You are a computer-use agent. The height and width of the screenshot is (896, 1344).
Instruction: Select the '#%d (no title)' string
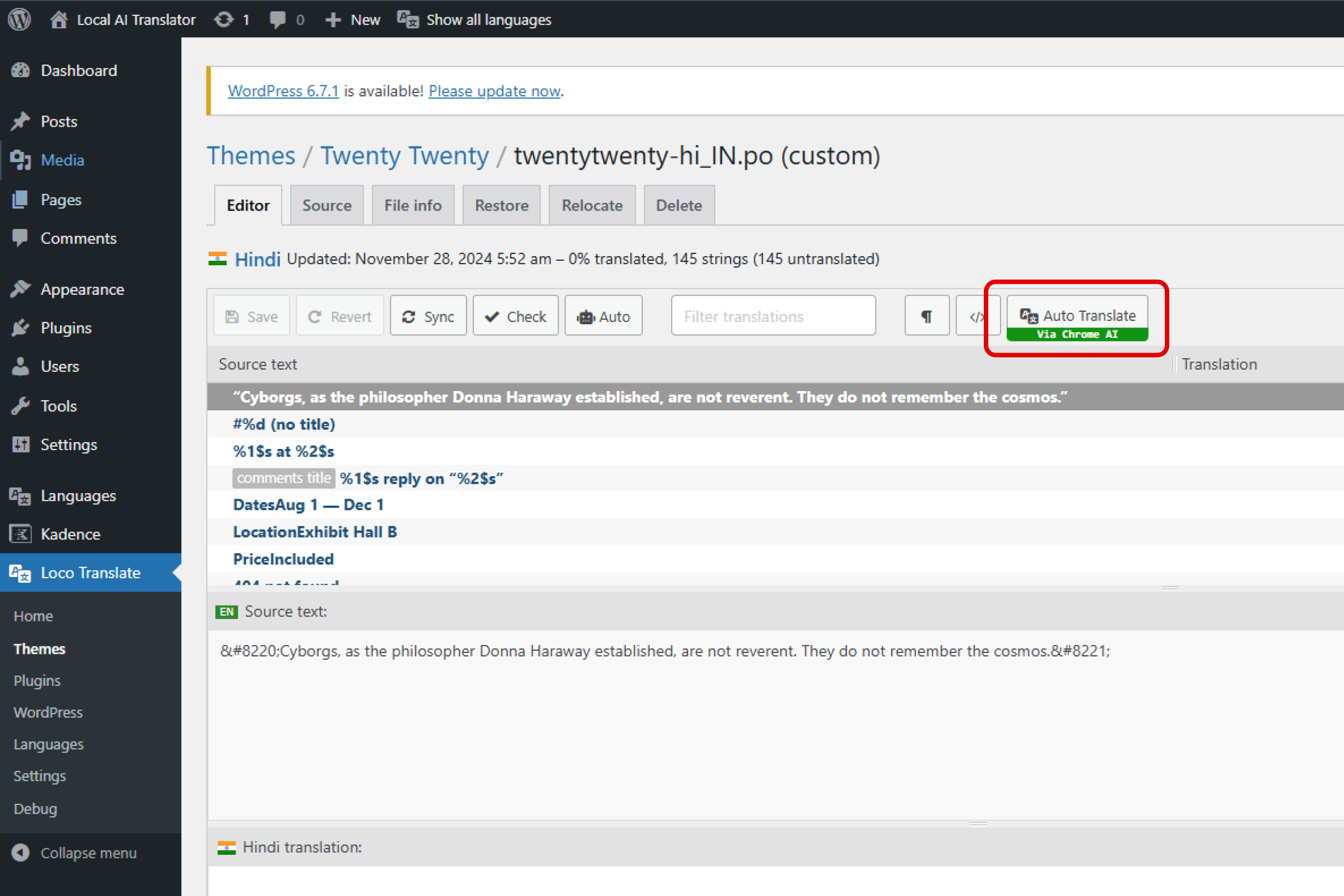pos(284,424)
